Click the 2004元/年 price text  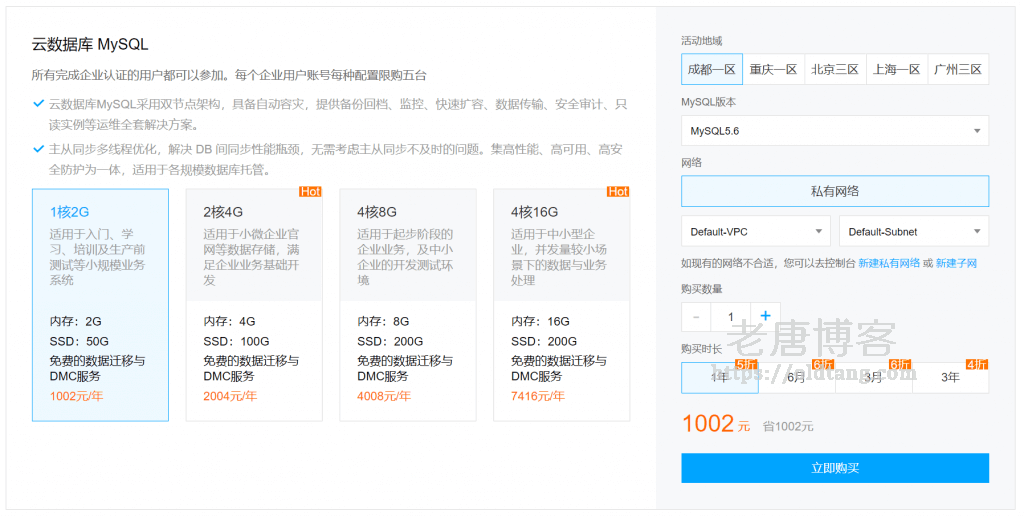[230, 396]
